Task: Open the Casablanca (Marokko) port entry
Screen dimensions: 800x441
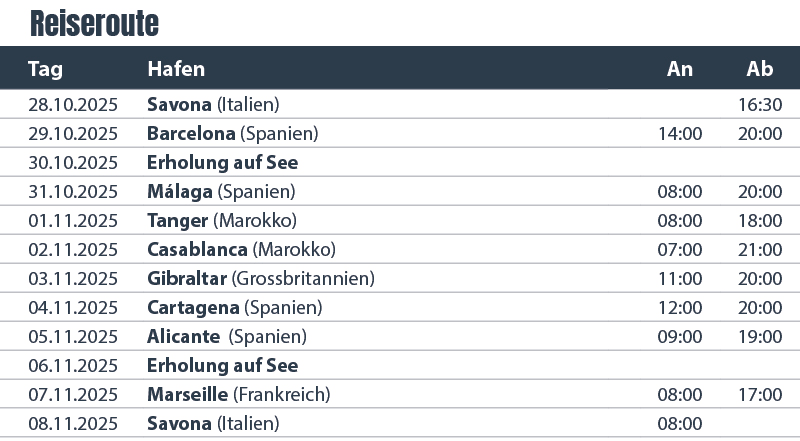Action: (241, 249)
